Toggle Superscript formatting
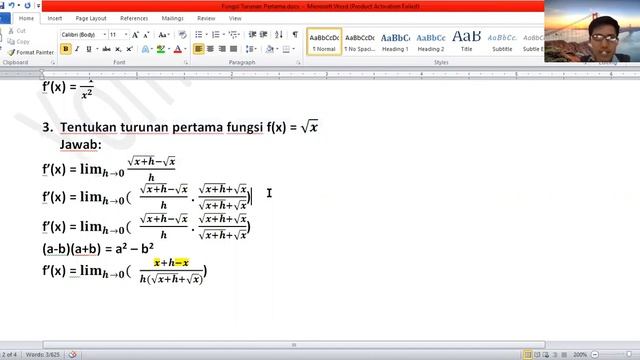The height and width of the screenshot is (360, 640). [129, 49]
